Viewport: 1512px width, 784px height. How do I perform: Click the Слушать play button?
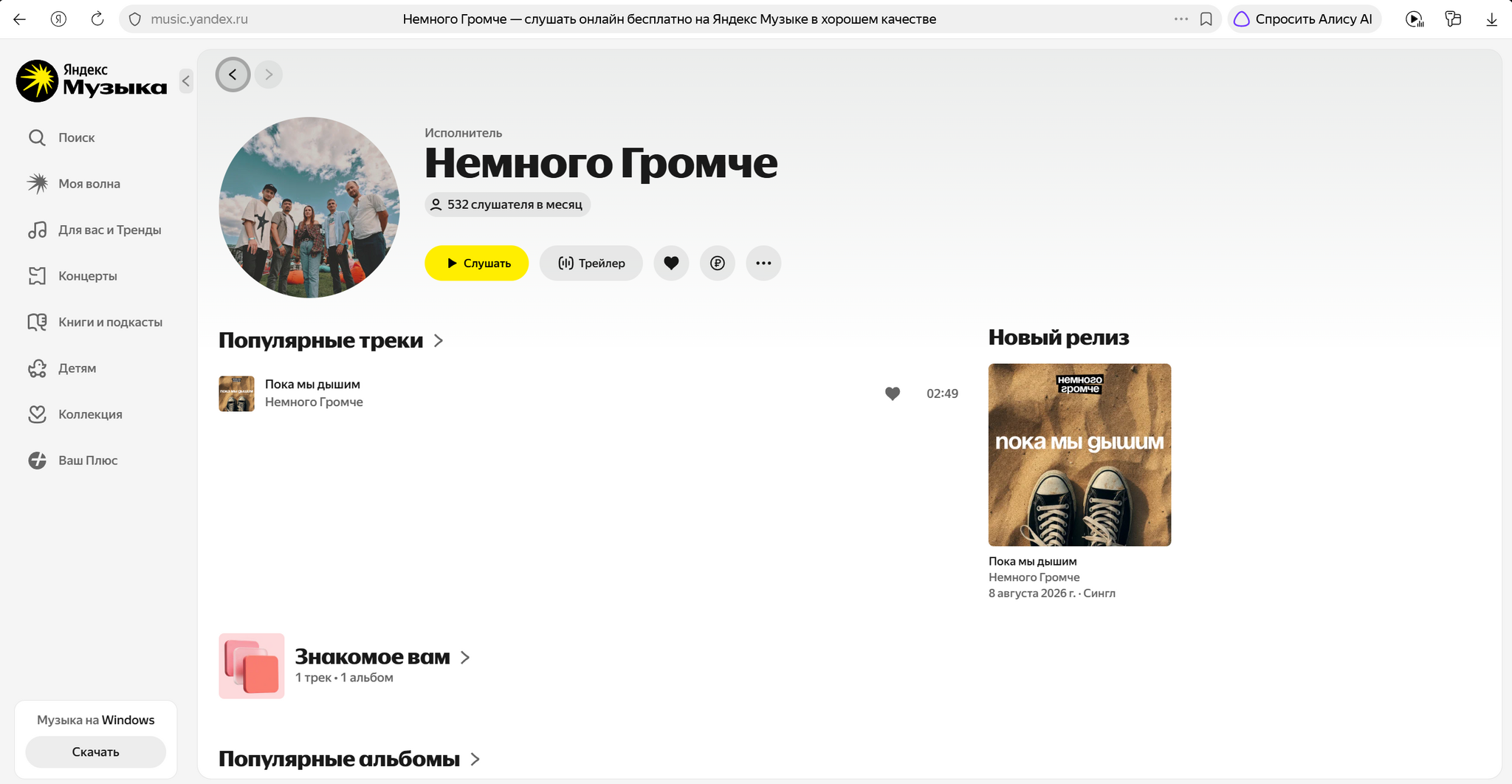point(476,263)
